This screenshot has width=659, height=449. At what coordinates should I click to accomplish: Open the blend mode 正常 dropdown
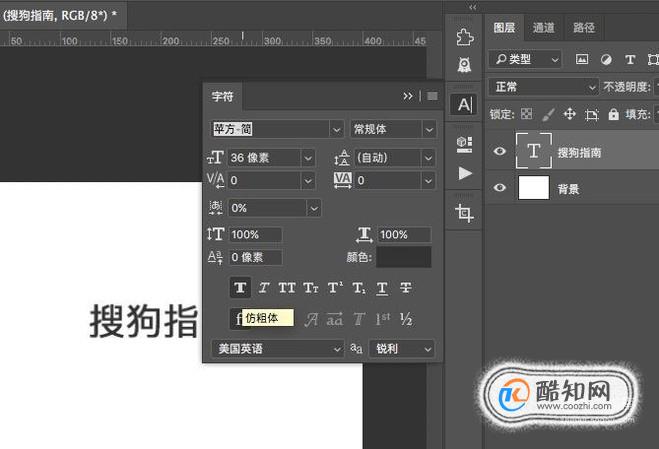[x=543, y=87]
